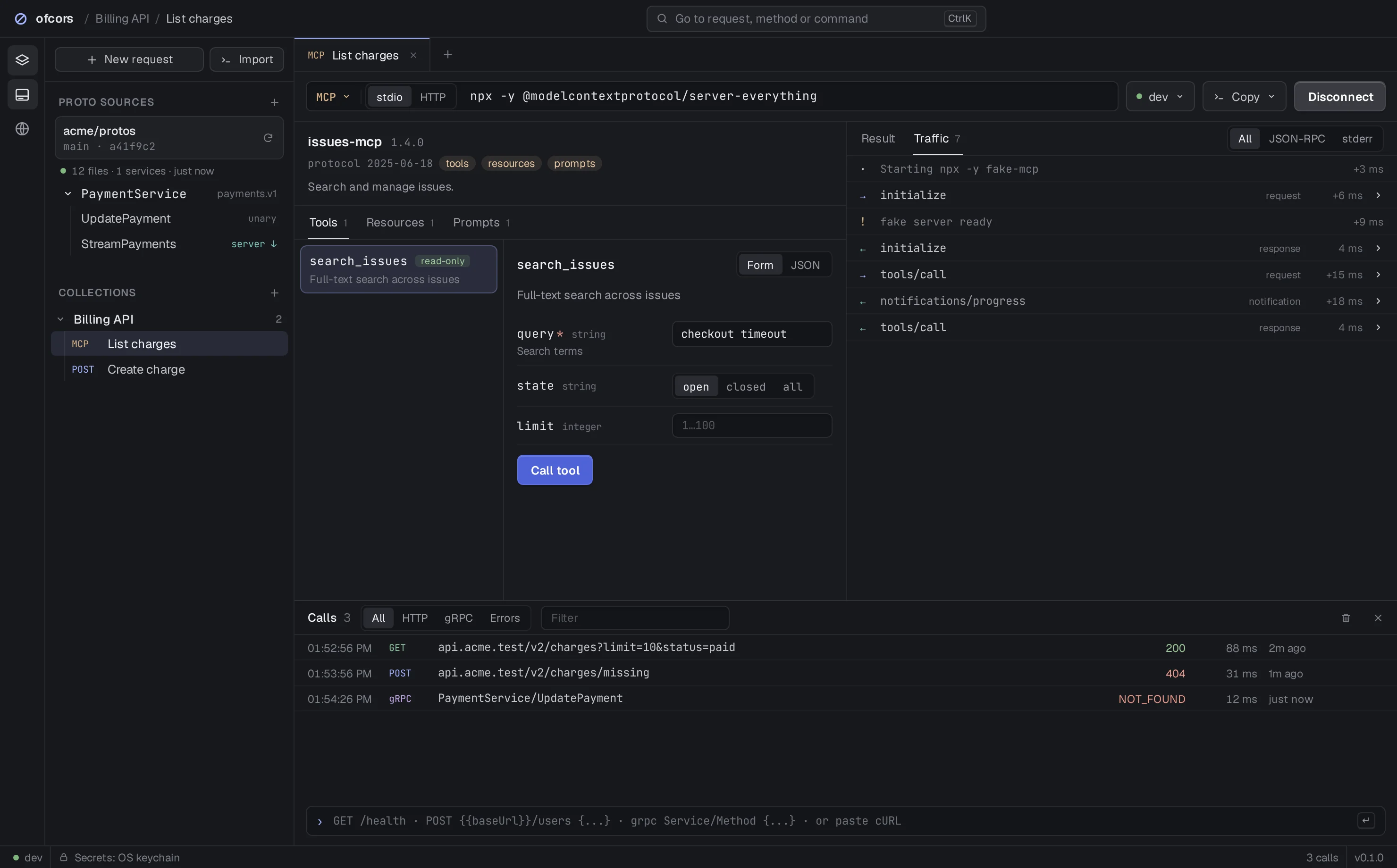Select the stdio transport

389,97
